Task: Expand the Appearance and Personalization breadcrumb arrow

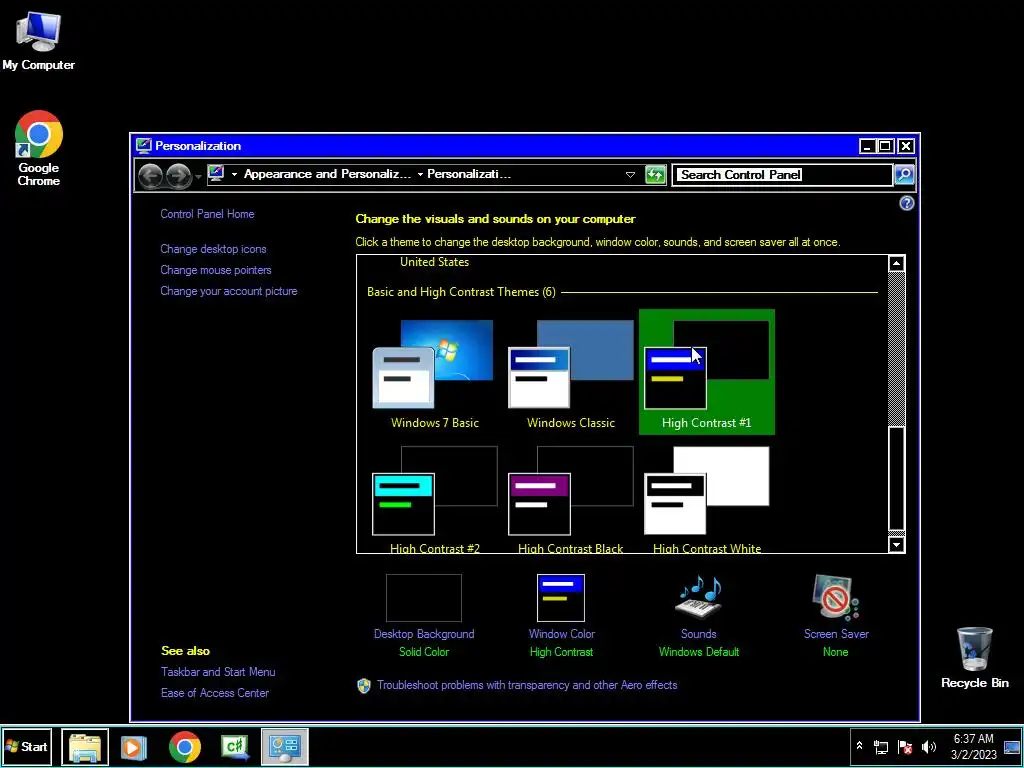Action: pyautogui.click(x=420, y=174)
